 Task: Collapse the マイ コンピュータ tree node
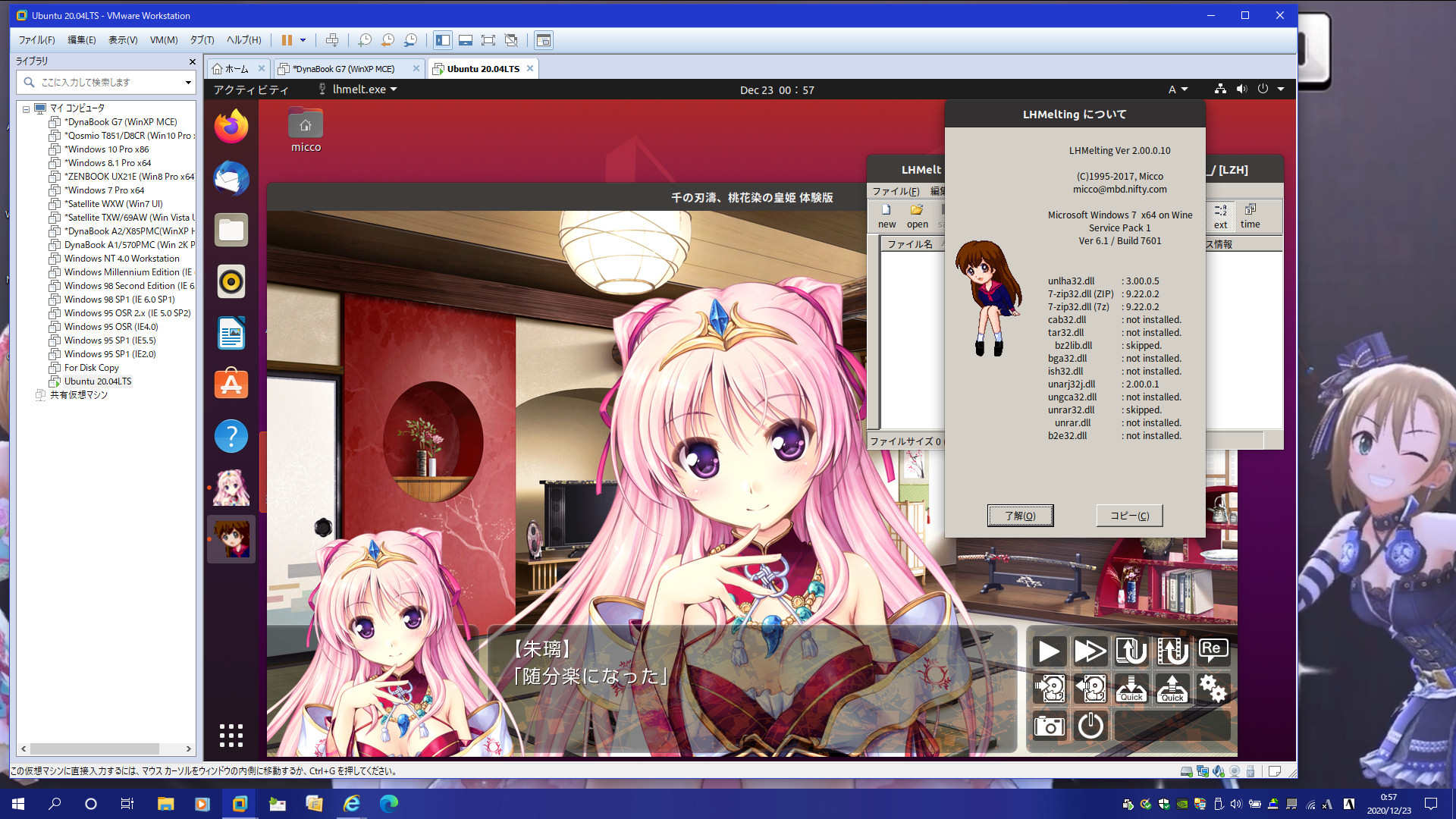point(26,109)
